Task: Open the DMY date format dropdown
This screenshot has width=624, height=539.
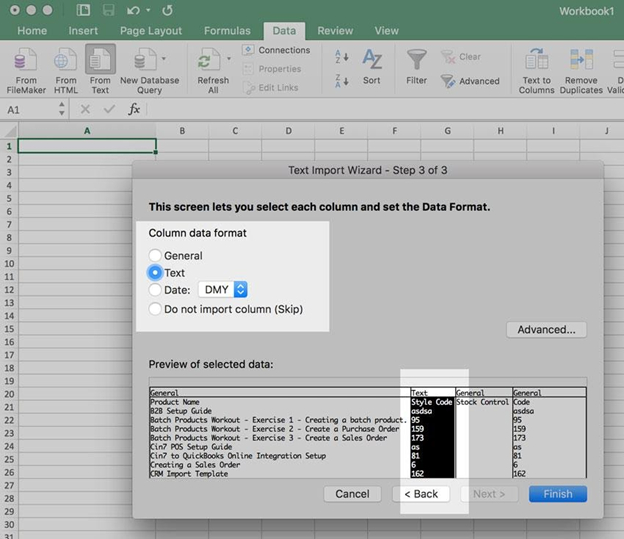Action: (223, 290)
